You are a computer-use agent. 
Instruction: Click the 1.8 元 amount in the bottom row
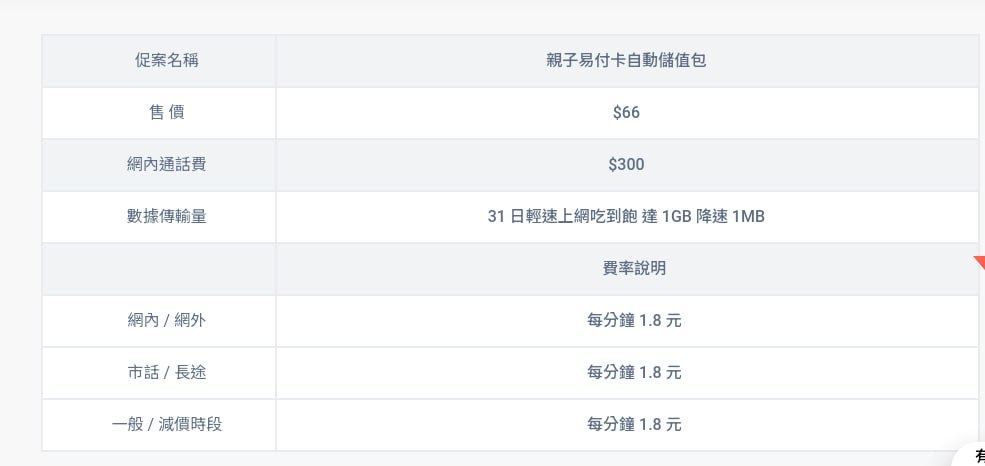[660, 425]
